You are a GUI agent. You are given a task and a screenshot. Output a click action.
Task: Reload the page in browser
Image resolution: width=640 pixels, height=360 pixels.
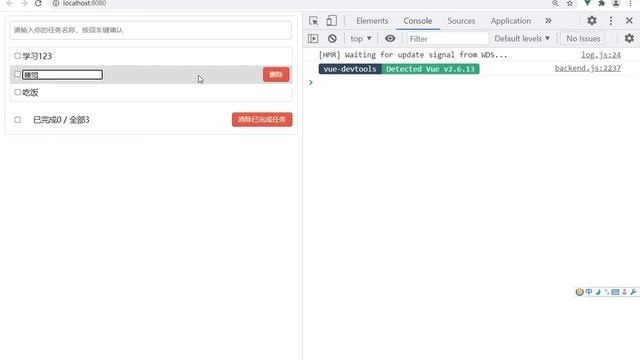pos(38,3)
